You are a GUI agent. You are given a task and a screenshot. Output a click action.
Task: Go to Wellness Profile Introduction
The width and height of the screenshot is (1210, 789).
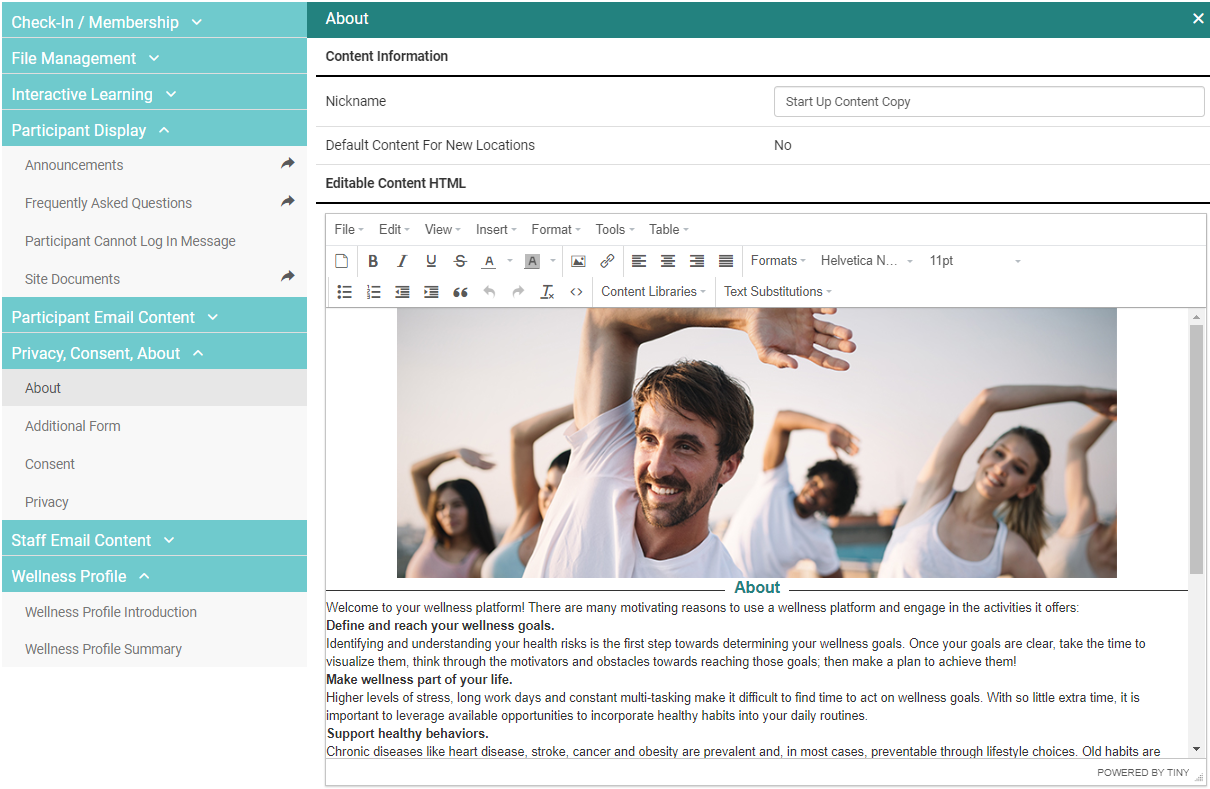(111, 612)
